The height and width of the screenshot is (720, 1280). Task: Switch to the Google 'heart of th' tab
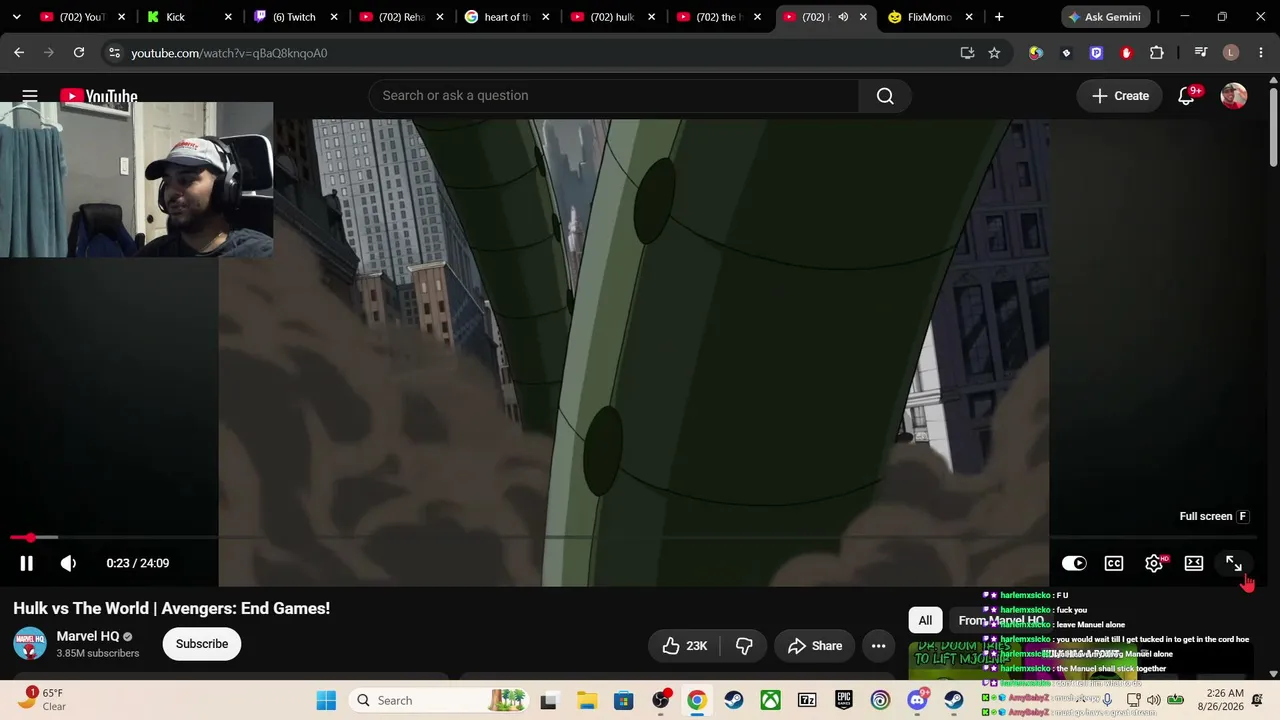tap(507, 17)
